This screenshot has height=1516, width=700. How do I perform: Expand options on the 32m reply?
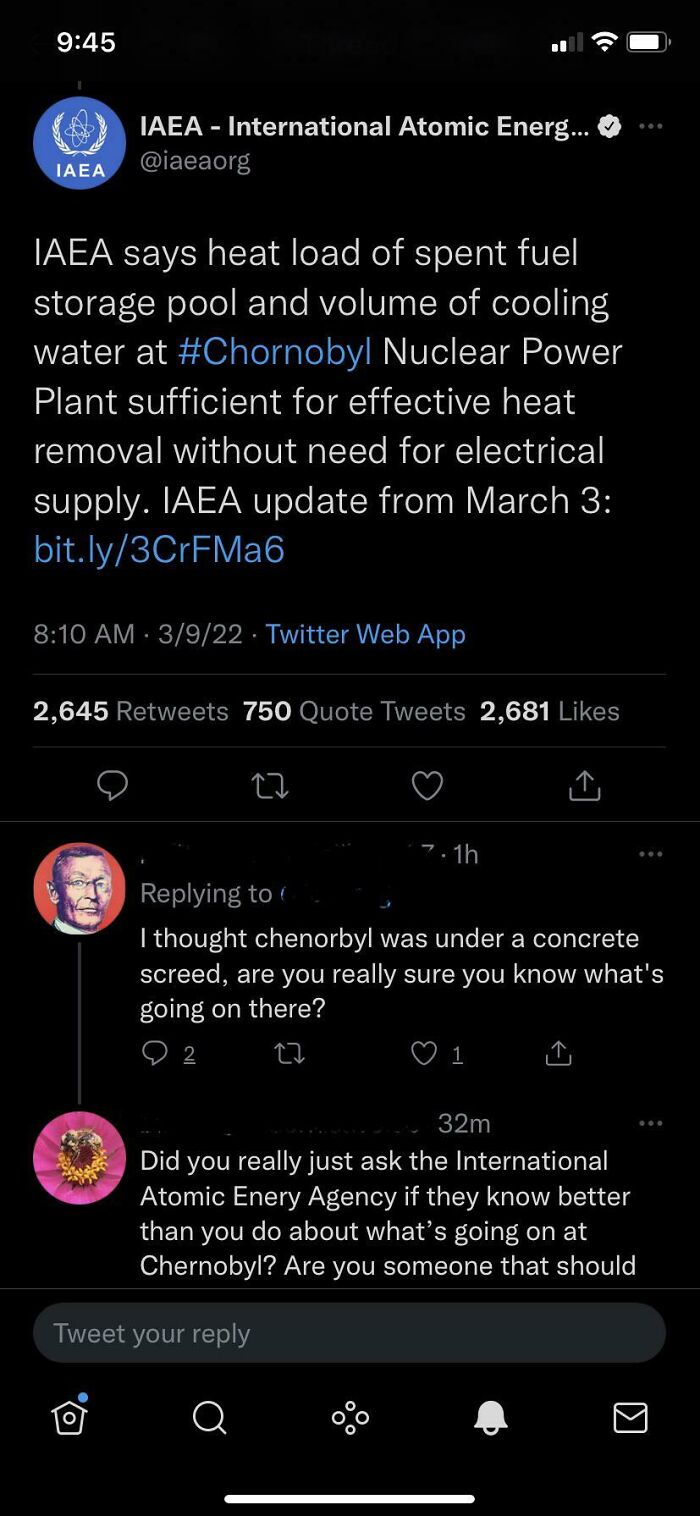point(651,1122)
